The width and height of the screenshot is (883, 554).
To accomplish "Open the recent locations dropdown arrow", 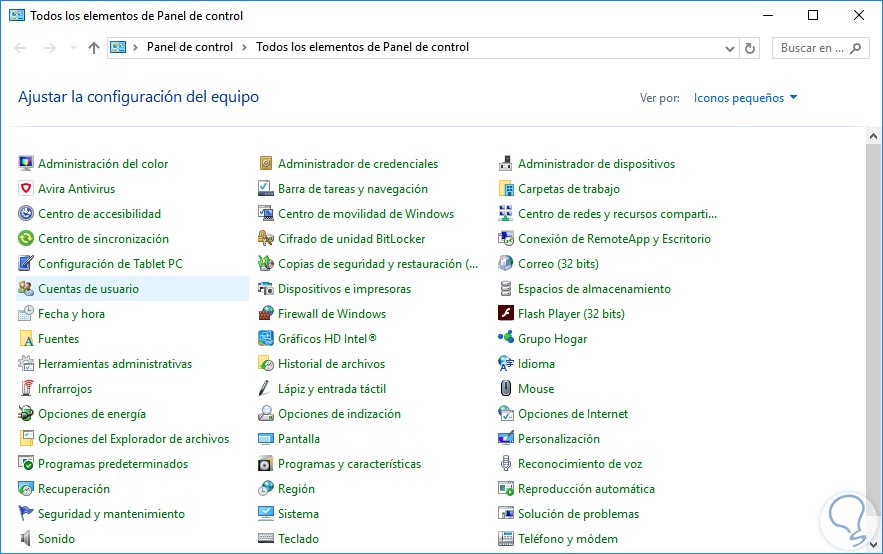I will [73, 48].
